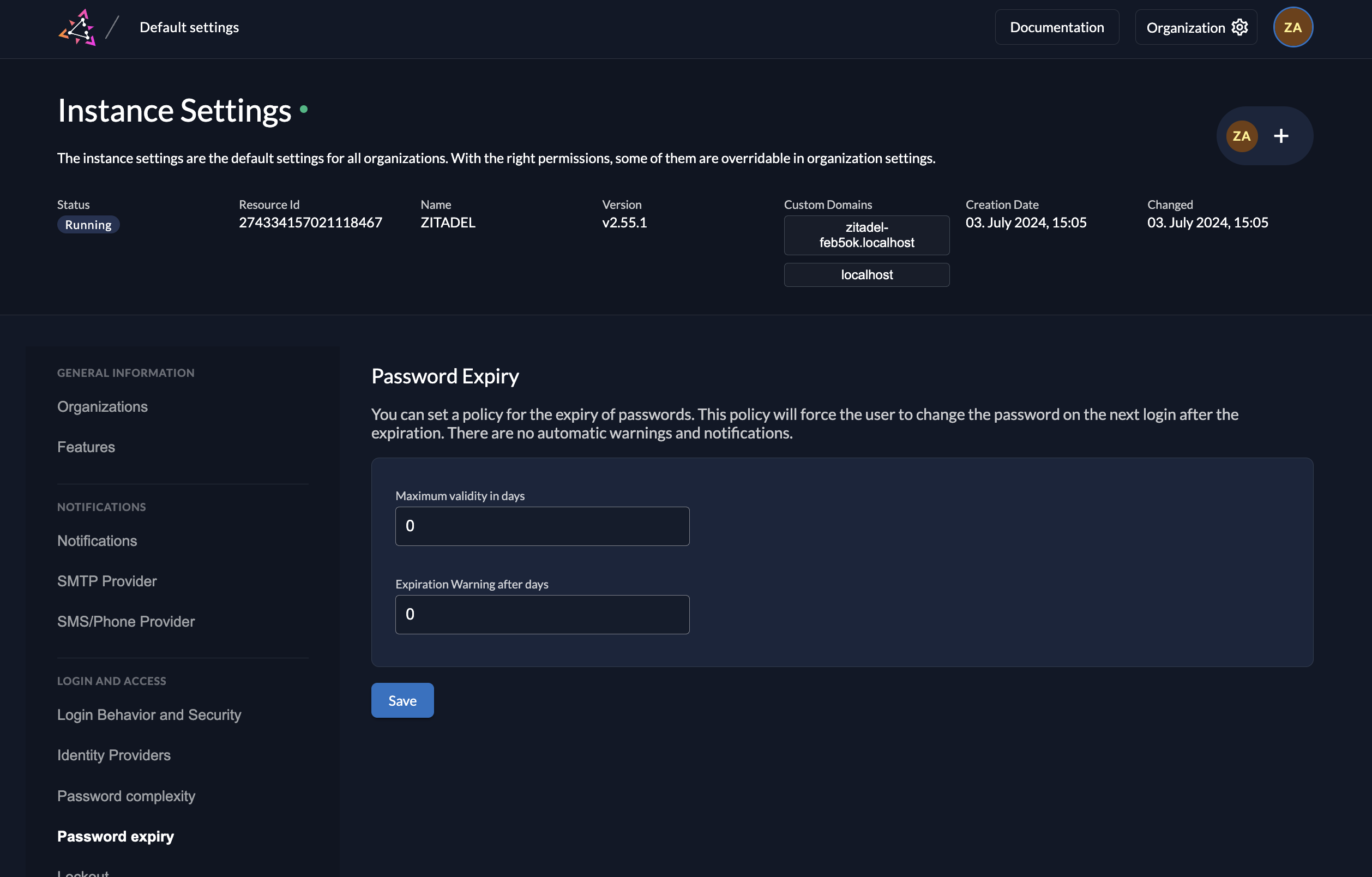
Task: Save the password expiry policy
Action: click(x=402, y=700)
